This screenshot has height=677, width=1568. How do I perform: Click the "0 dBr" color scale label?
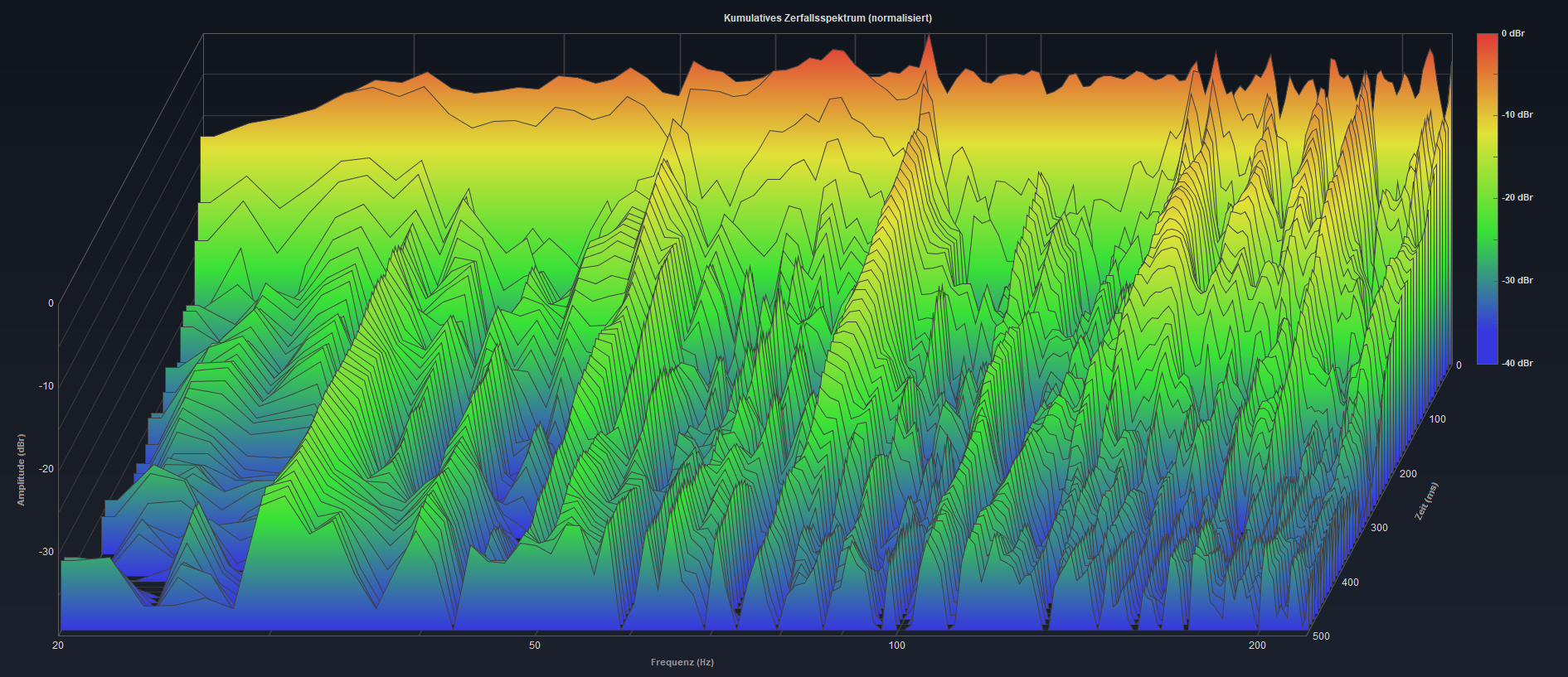coord(1513,34)
